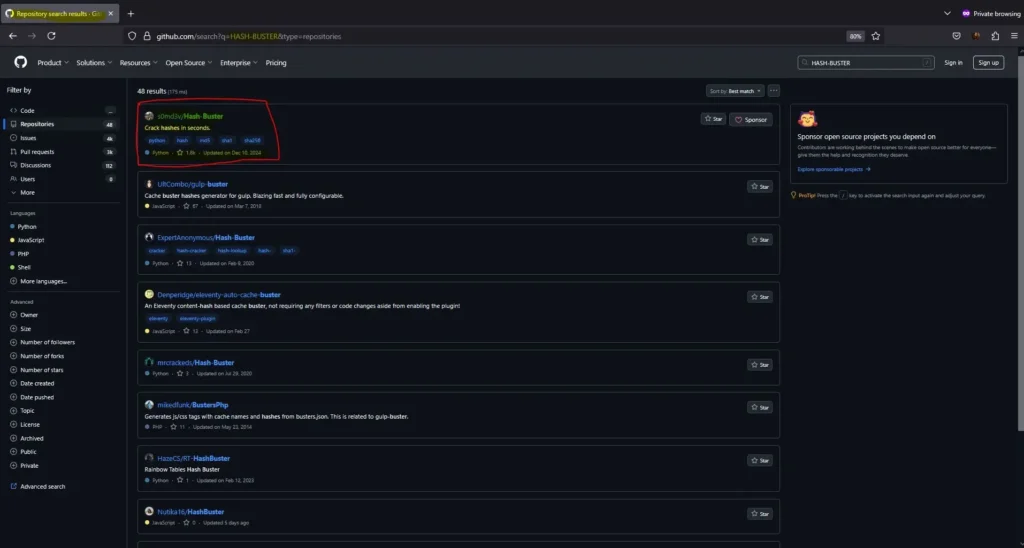The height and width of the screenshot is (548, 1024).
Task: Open a new browser tab with plus icon
Action: pyautogui.click(x=131, y=14)
